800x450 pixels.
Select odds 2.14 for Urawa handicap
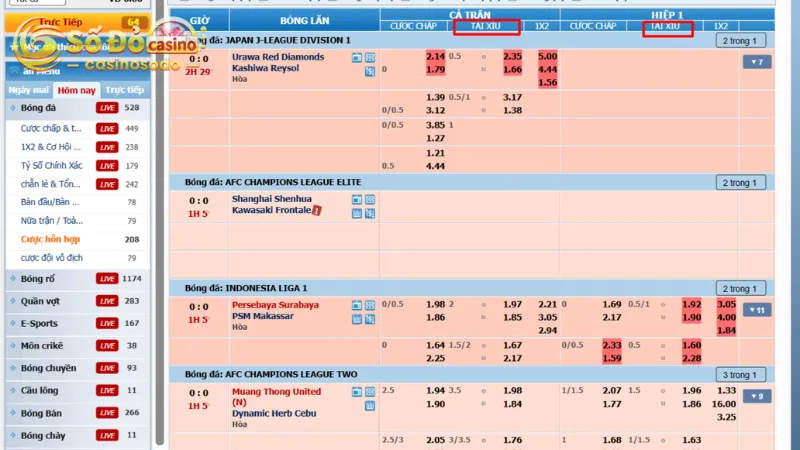[x=435, y=56]
